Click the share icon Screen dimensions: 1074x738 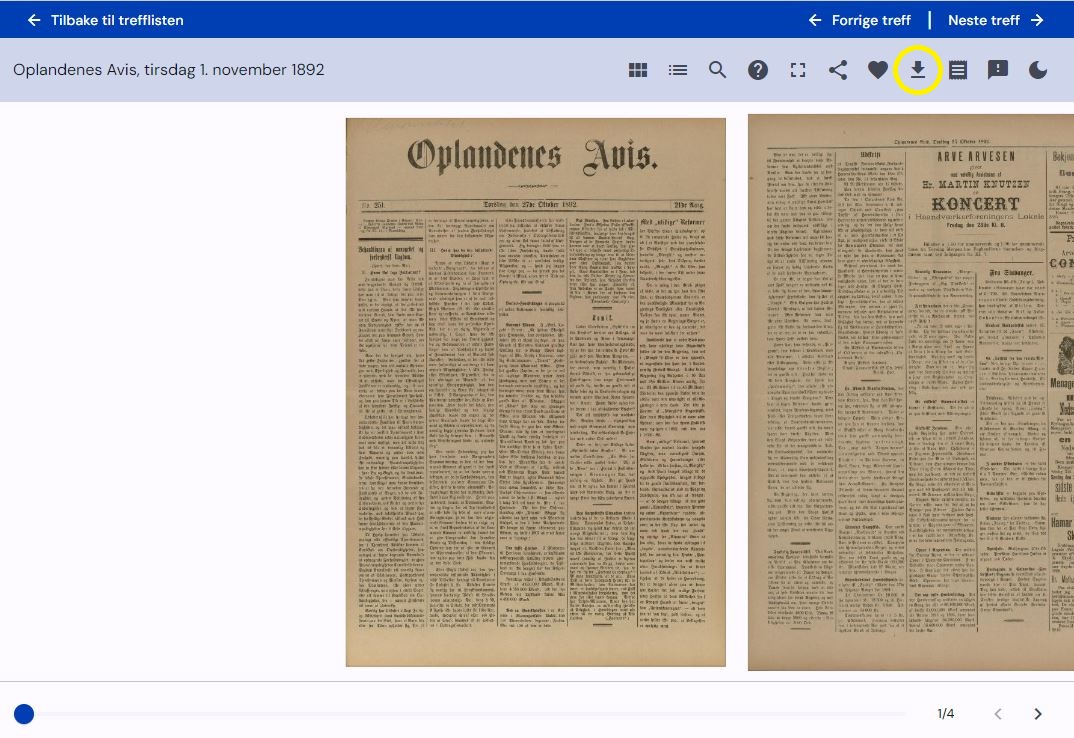(x=838, y=70)
